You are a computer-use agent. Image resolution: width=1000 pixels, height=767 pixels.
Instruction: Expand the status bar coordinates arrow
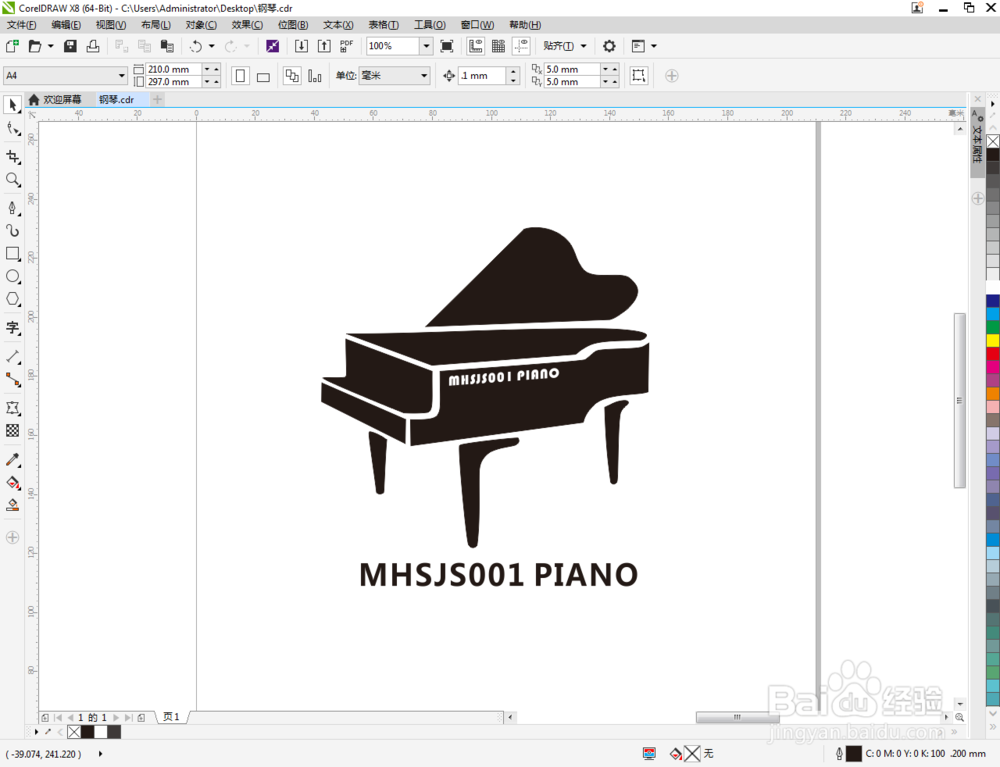[100, 754]
